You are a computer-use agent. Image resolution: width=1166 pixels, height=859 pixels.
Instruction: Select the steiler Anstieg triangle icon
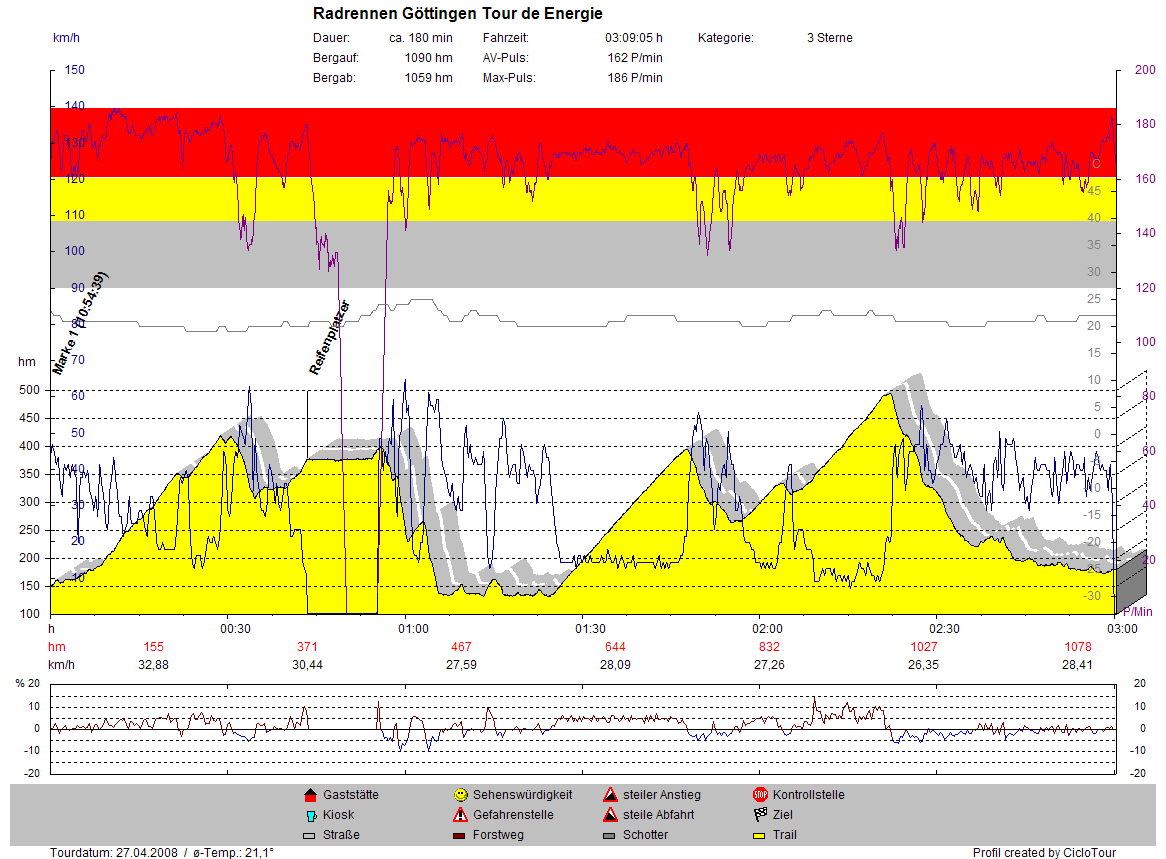[610, 795]
